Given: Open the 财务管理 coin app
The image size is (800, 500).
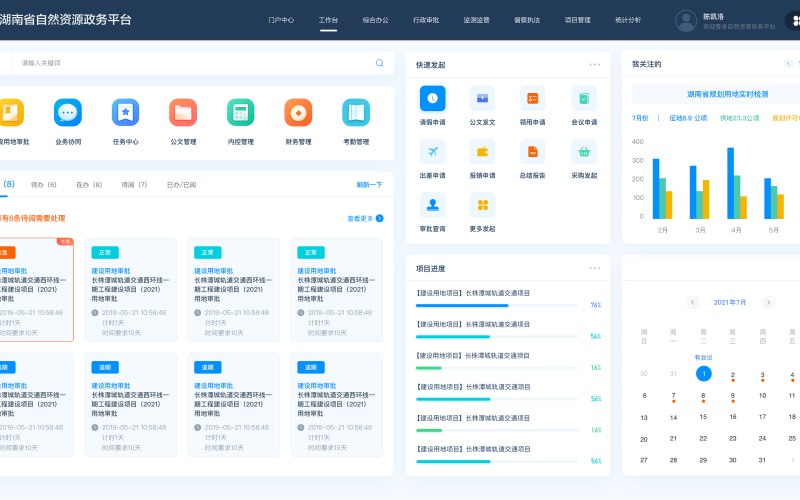Looking at the screenshot, I should click(298, 112).
